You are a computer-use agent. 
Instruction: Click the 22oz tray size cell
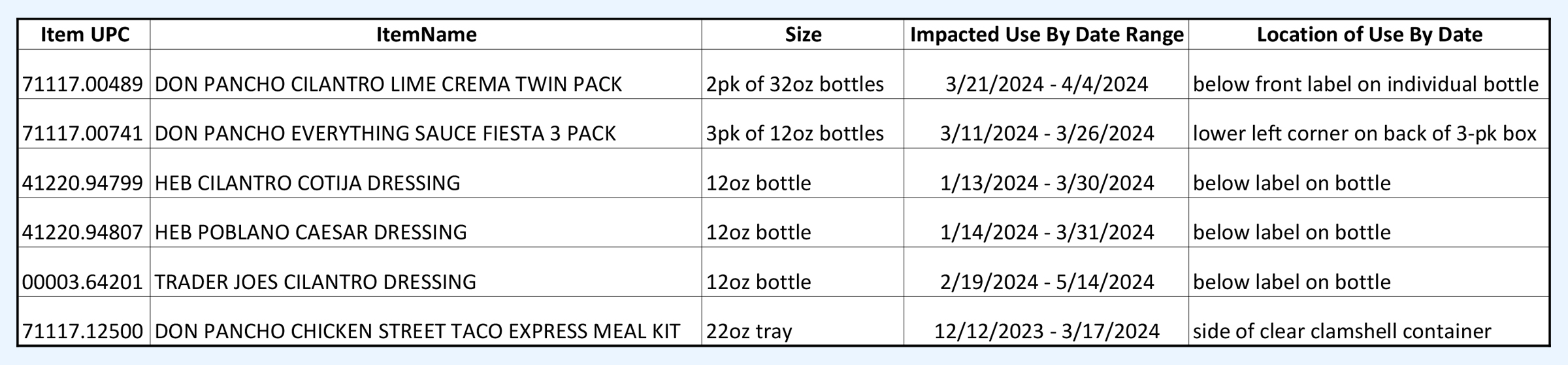point(749,331)
